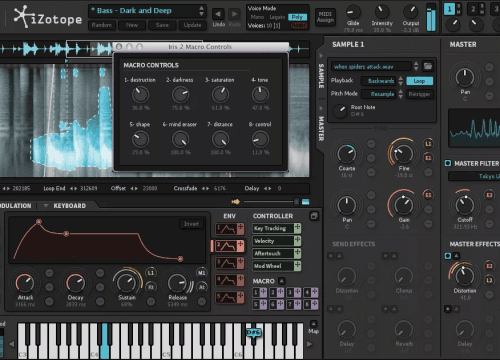Click the New preset button
This screenshot has height=360, width=500.
132,25
